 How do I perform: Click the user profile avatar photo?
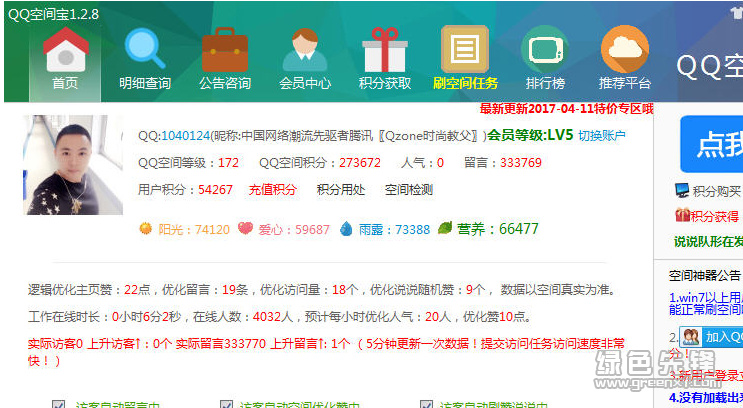click(x=73, y=165)
